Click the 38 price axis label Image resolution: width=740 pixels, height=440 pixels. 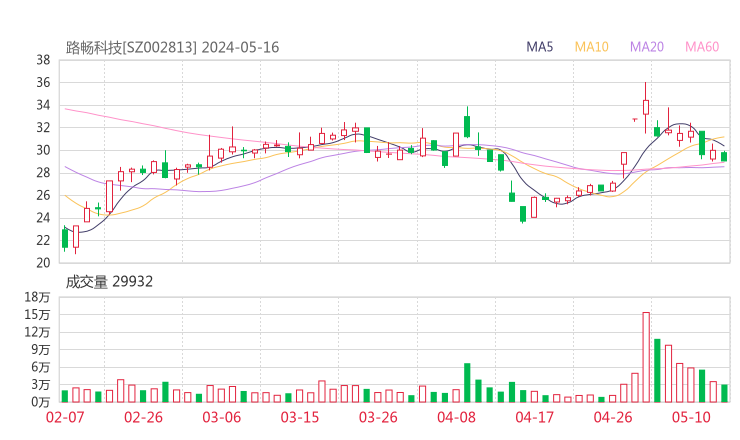(43, 60)
